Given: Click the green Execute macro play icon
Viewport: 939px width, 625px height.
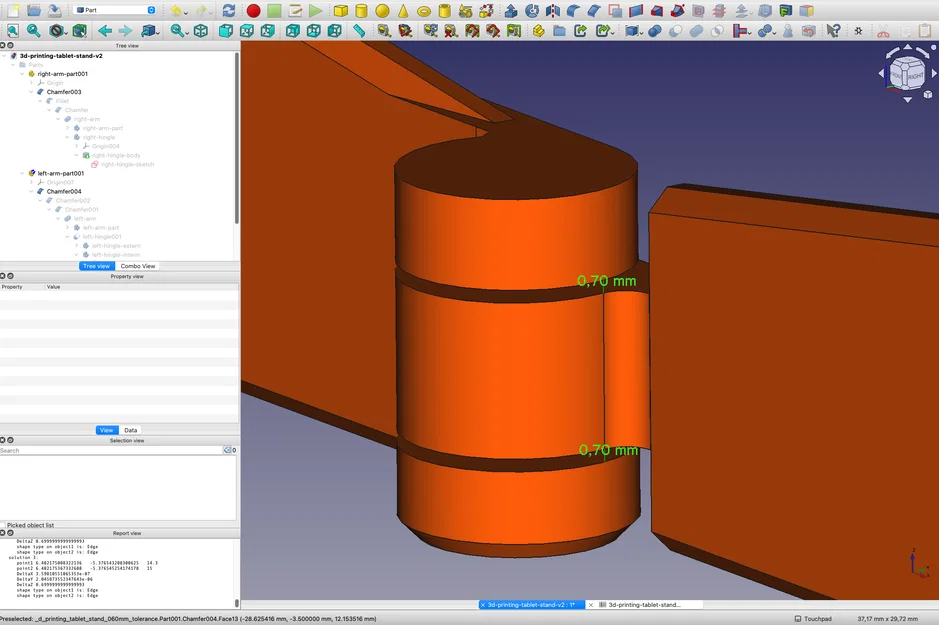Looking at the screenshot, I should coord(316,11).
